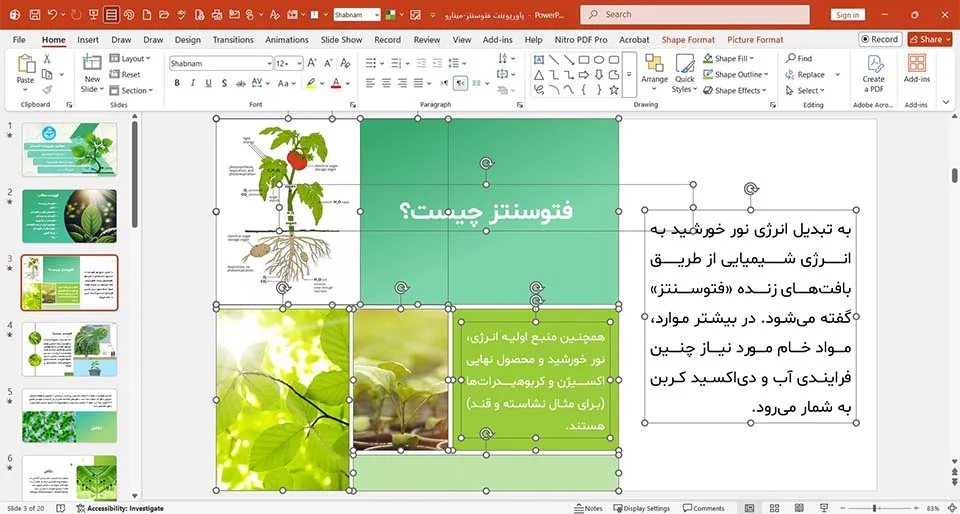Click the Accessibility: Investigate status item

120,508
